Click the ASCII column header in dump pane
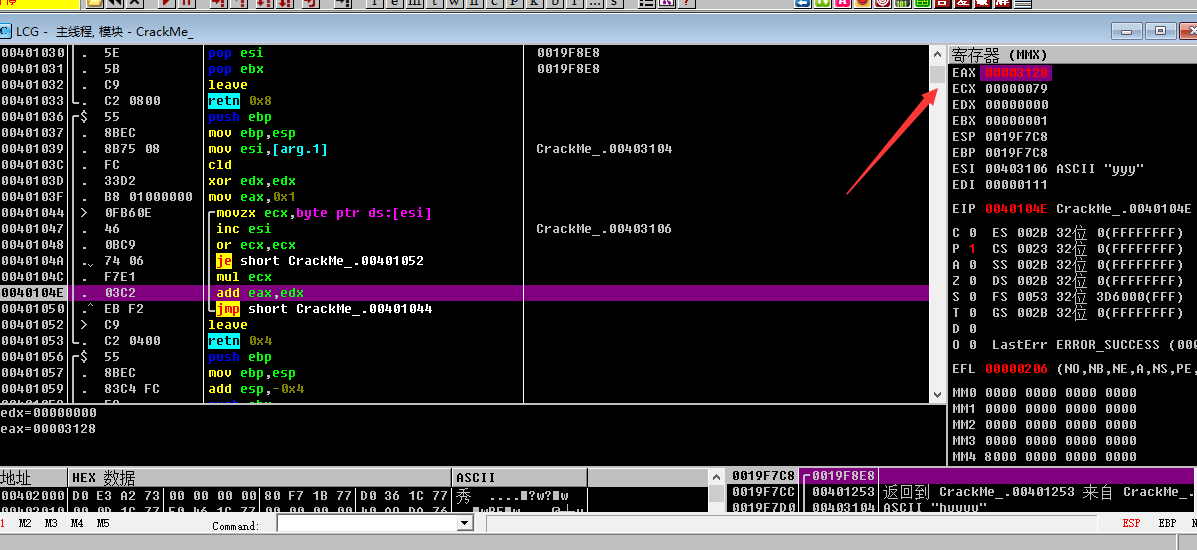Image resolution: width=1197 pixels, height=550 pixels. 520,477
